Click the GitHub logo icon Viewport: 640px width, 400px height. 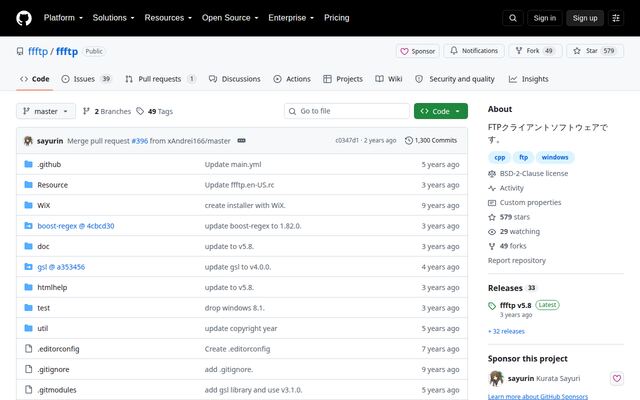coord(24,18)
